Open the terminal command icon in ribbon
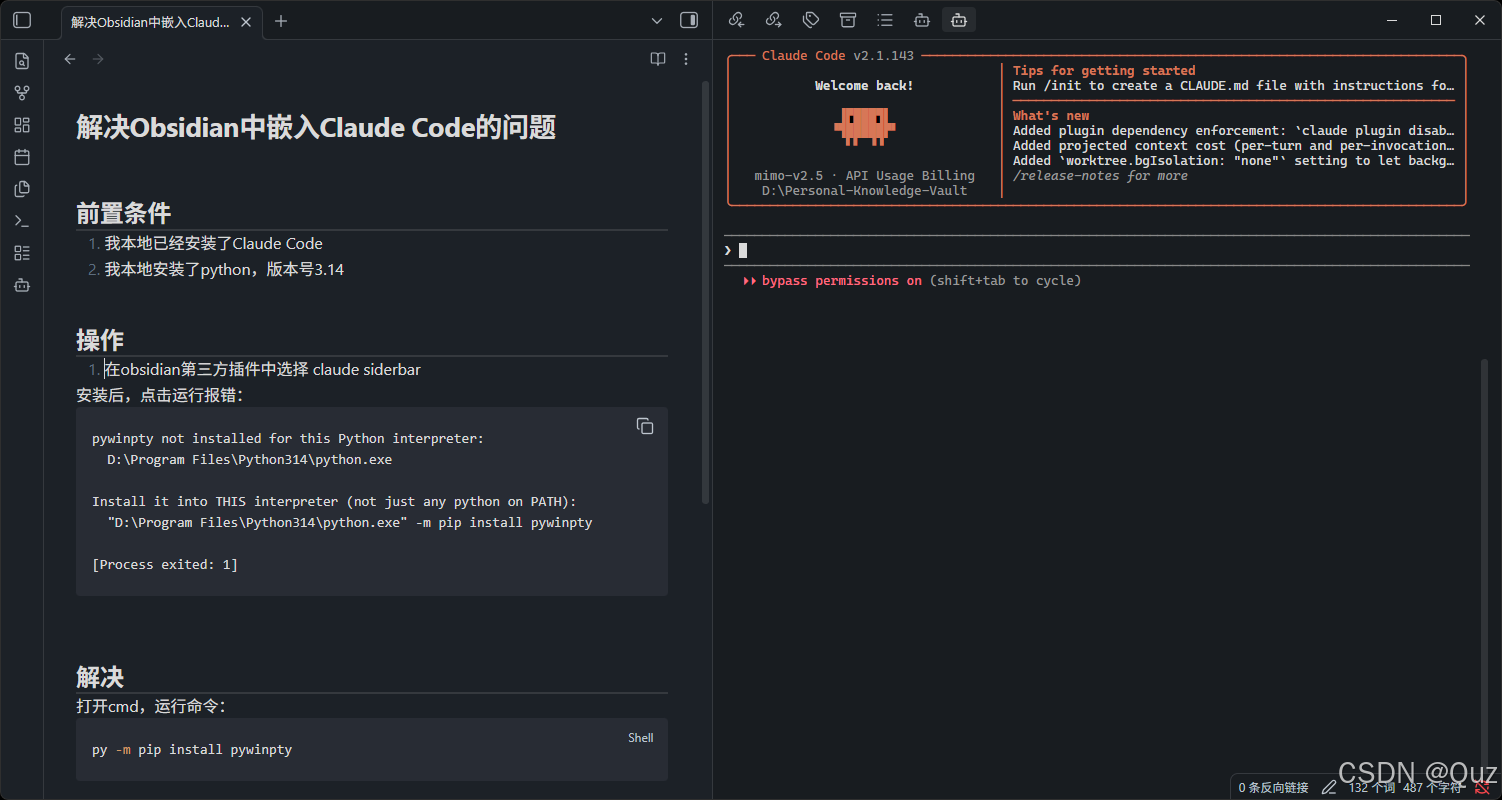This screenshot has height=800, width=1502. (22, 221)
